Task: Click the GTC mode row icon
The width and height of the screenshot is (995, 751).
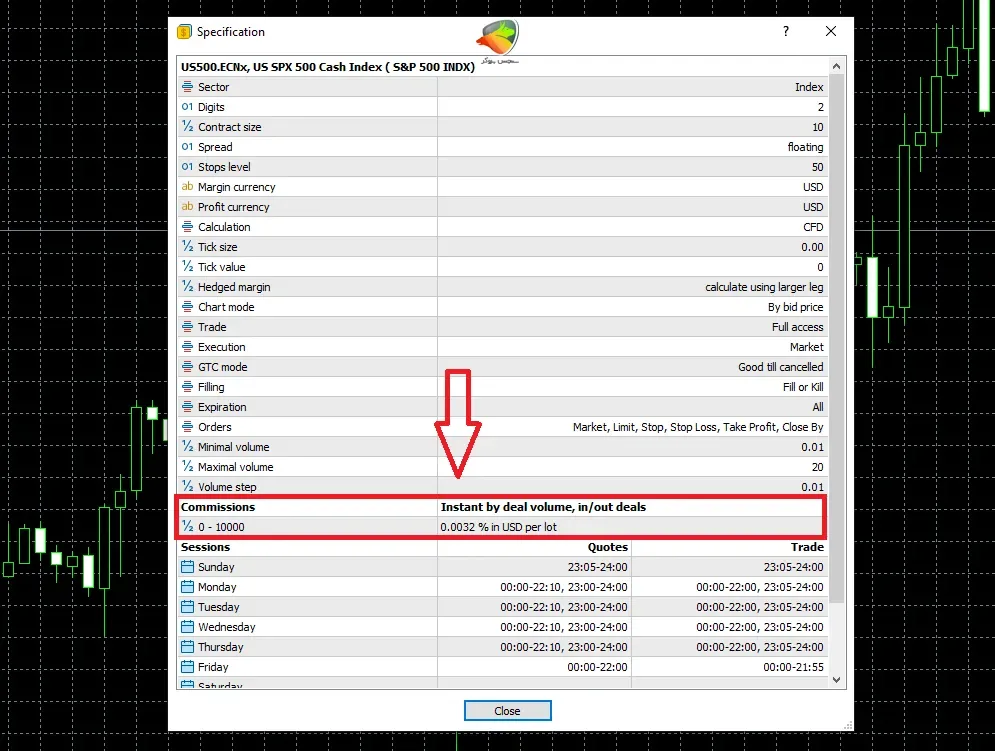Action: pos(187,366)
